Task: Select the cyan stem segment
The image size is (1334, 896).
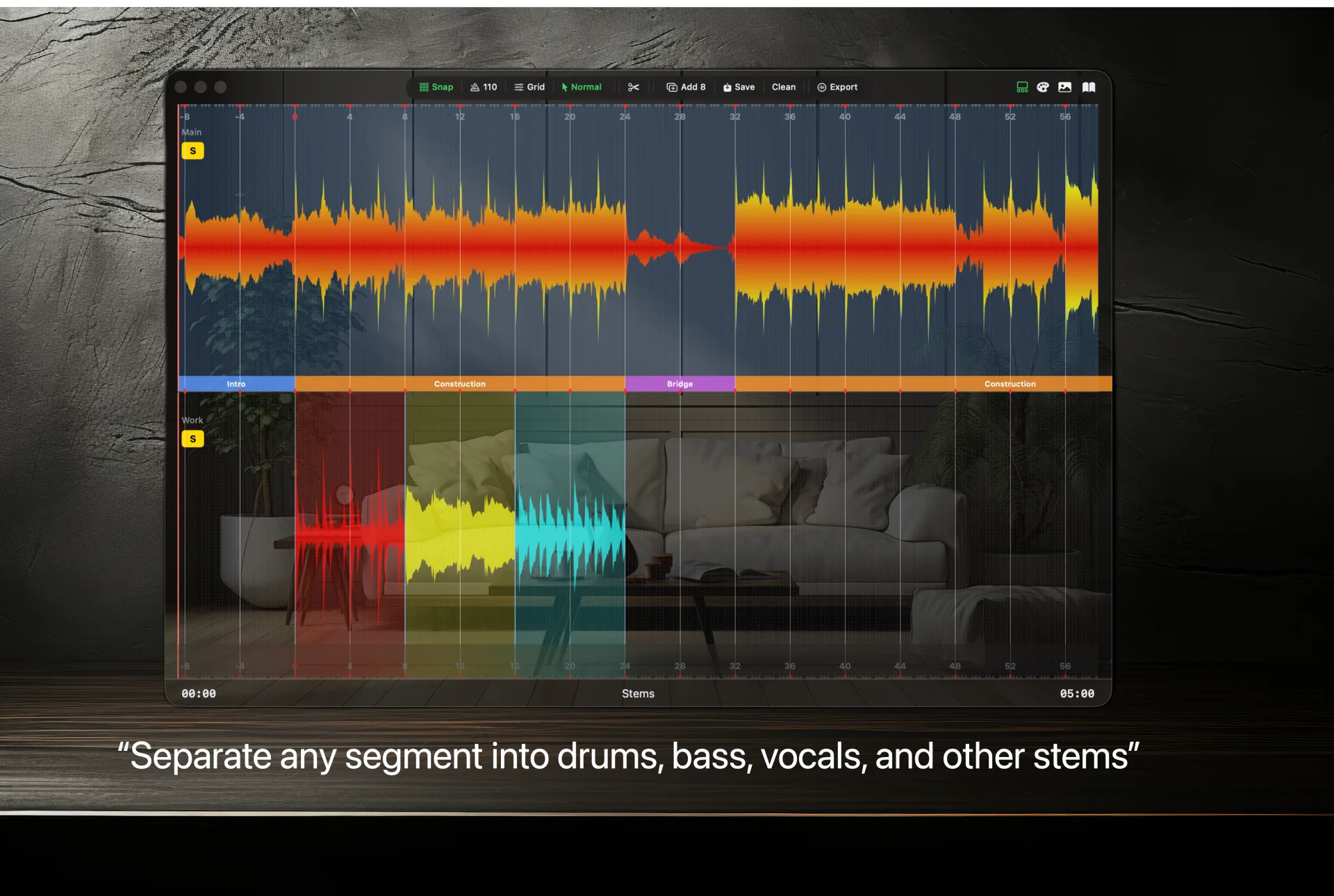Action: pos(570,535)
